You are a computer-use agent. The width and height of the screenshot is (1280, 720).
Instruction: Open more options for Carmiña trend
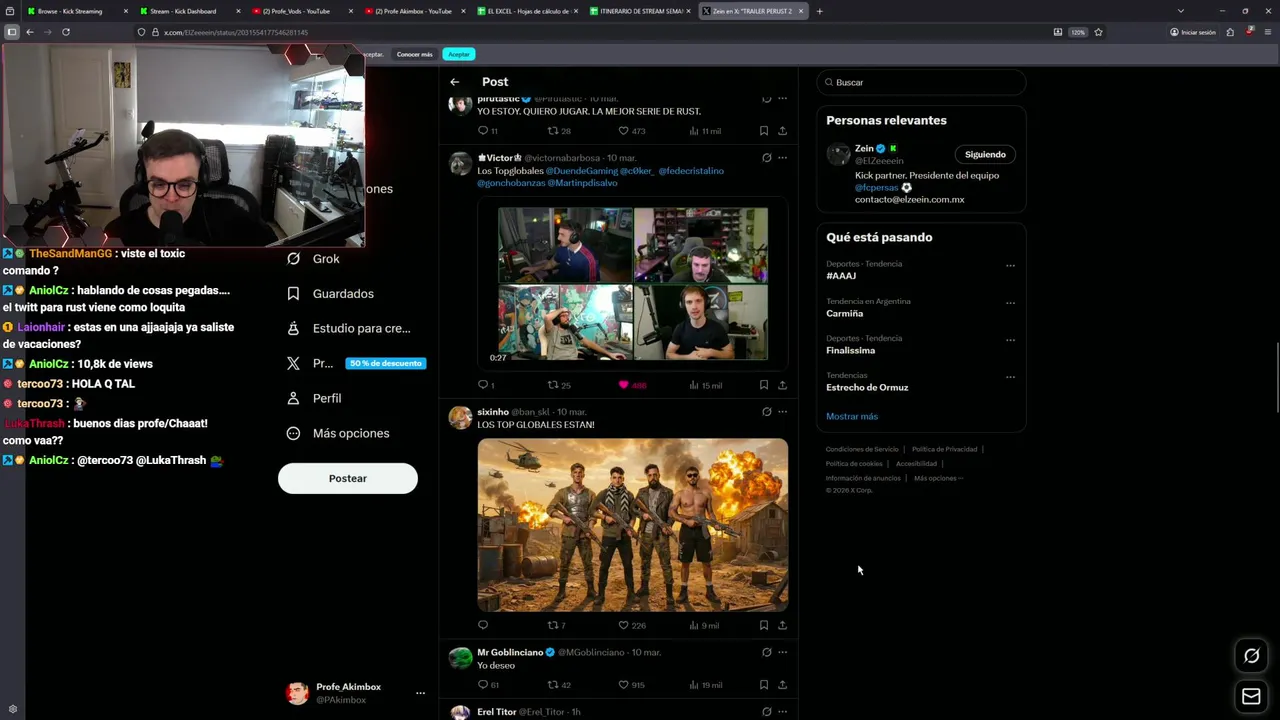[1010, 303]
